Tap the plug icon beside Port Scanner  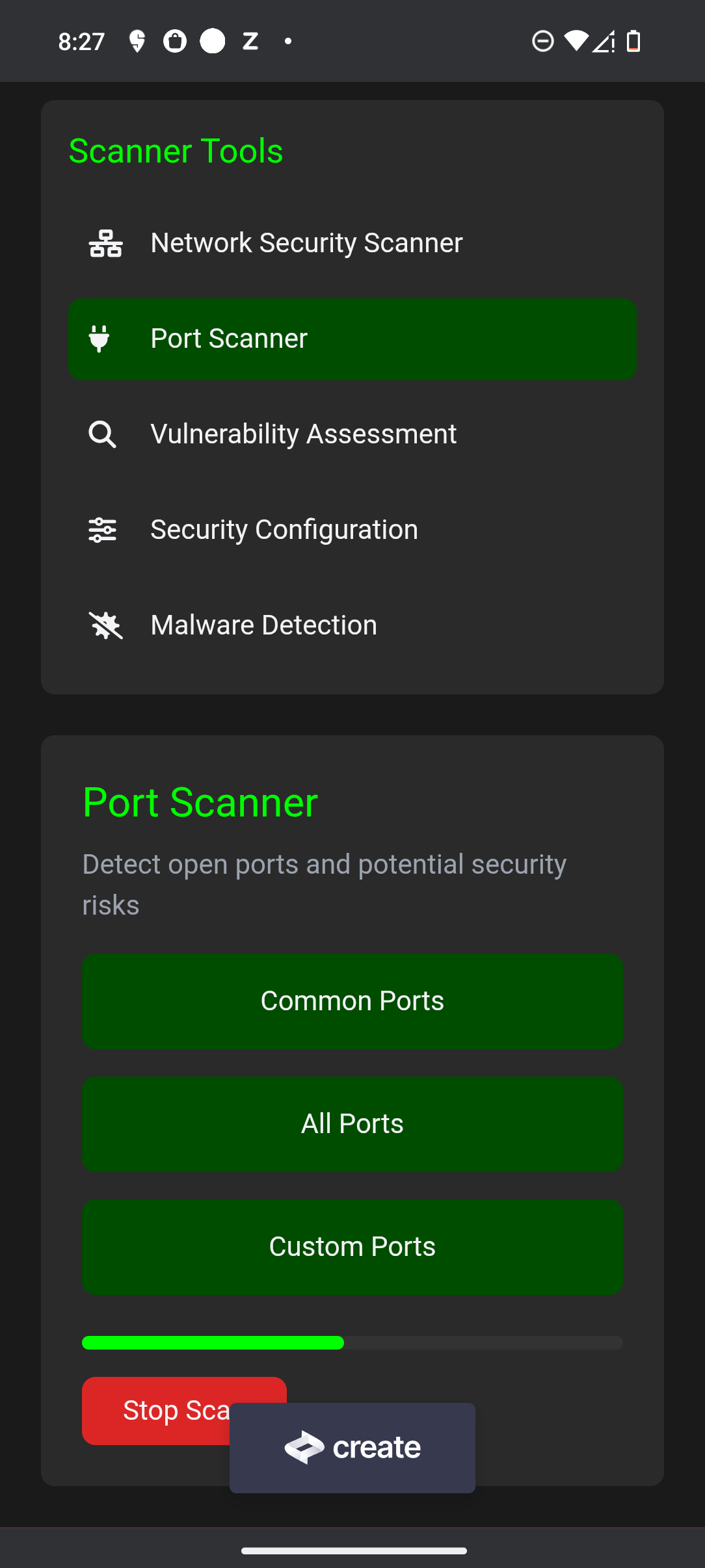100,339
